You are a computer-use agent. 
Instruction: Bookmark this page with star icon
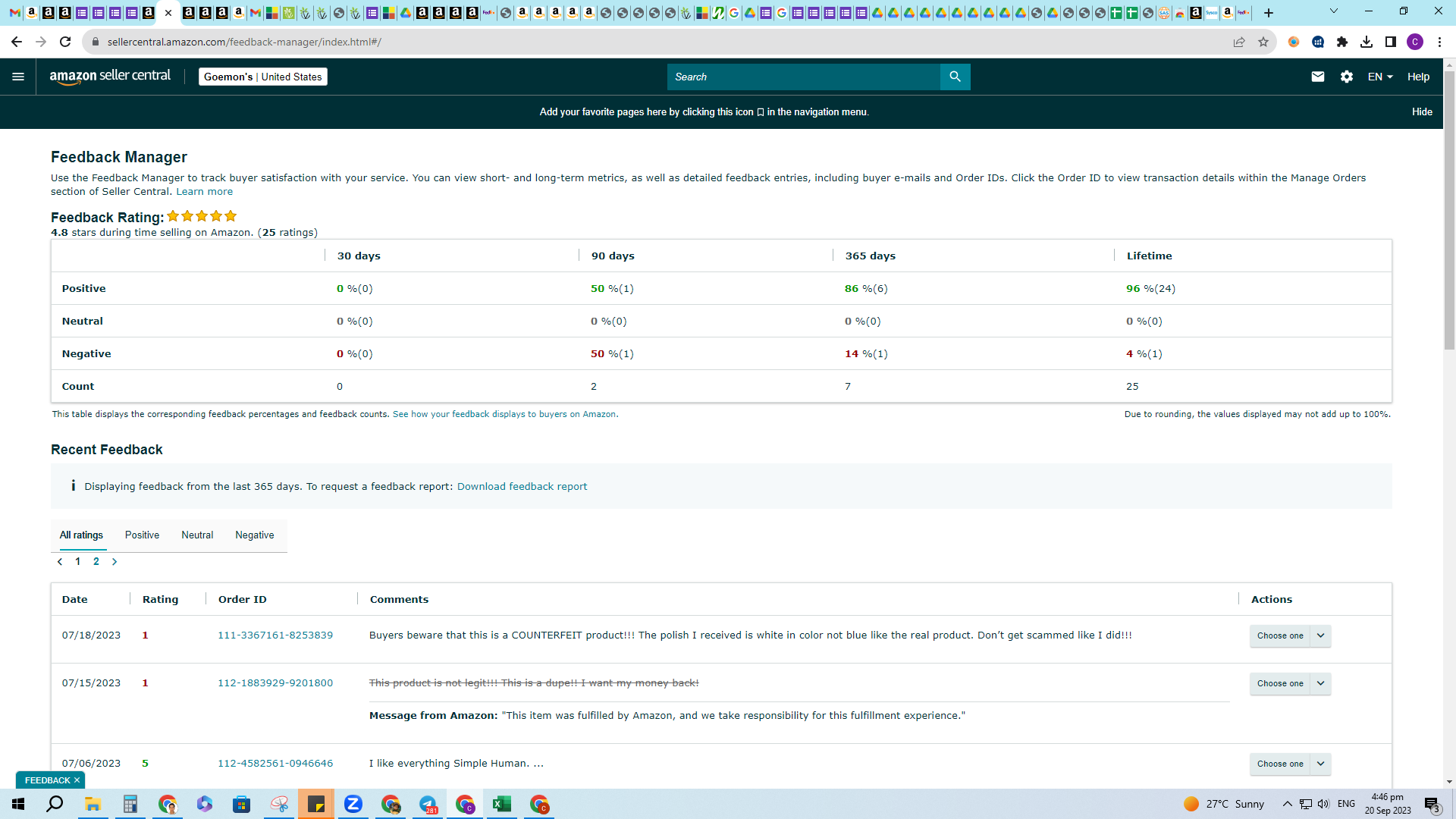pyautogui.click(x=1263, y=42)
